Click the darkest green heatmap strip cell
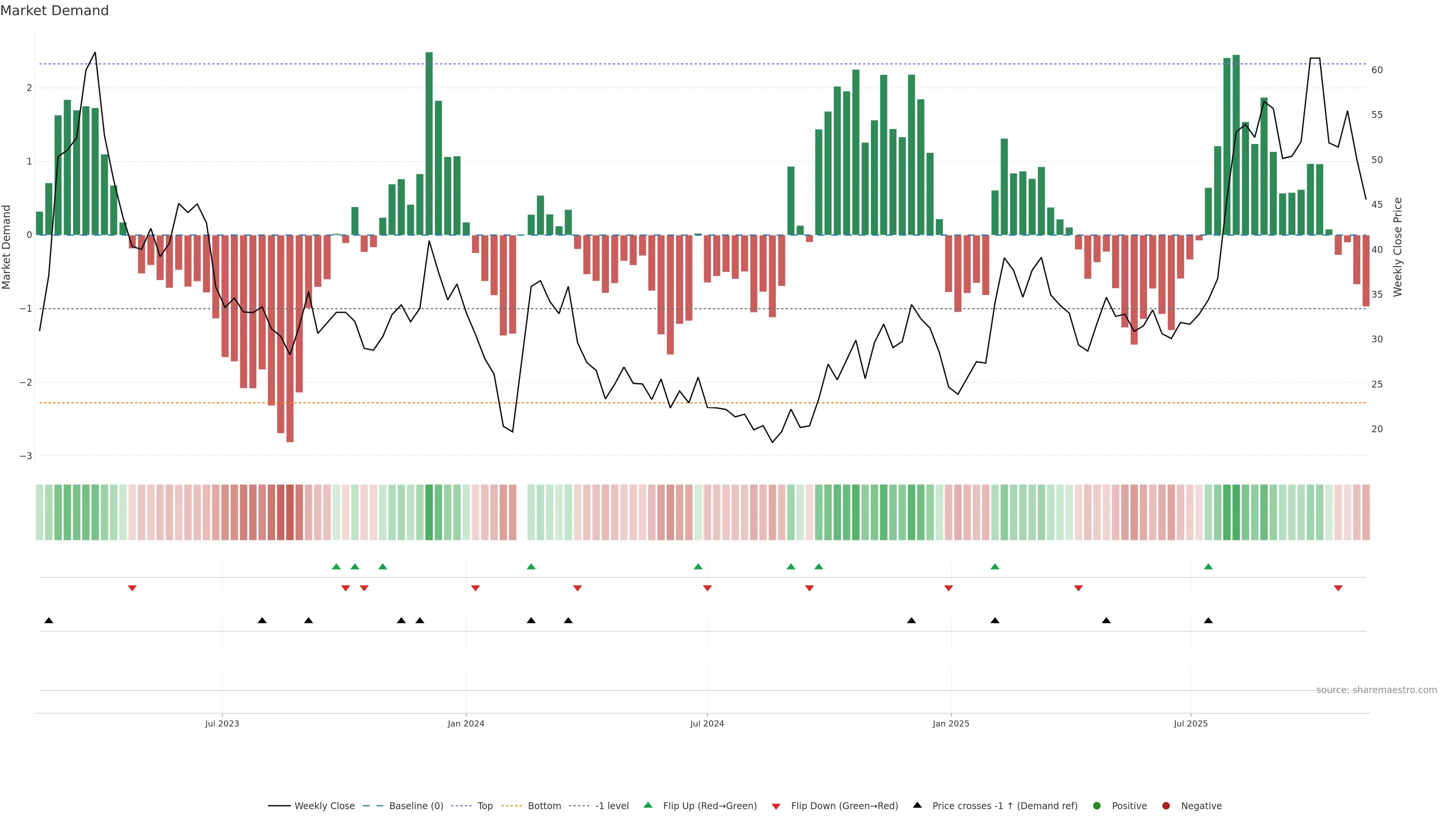The width and height of the screenshot is (1456, 819). click(x=429, y=512)
